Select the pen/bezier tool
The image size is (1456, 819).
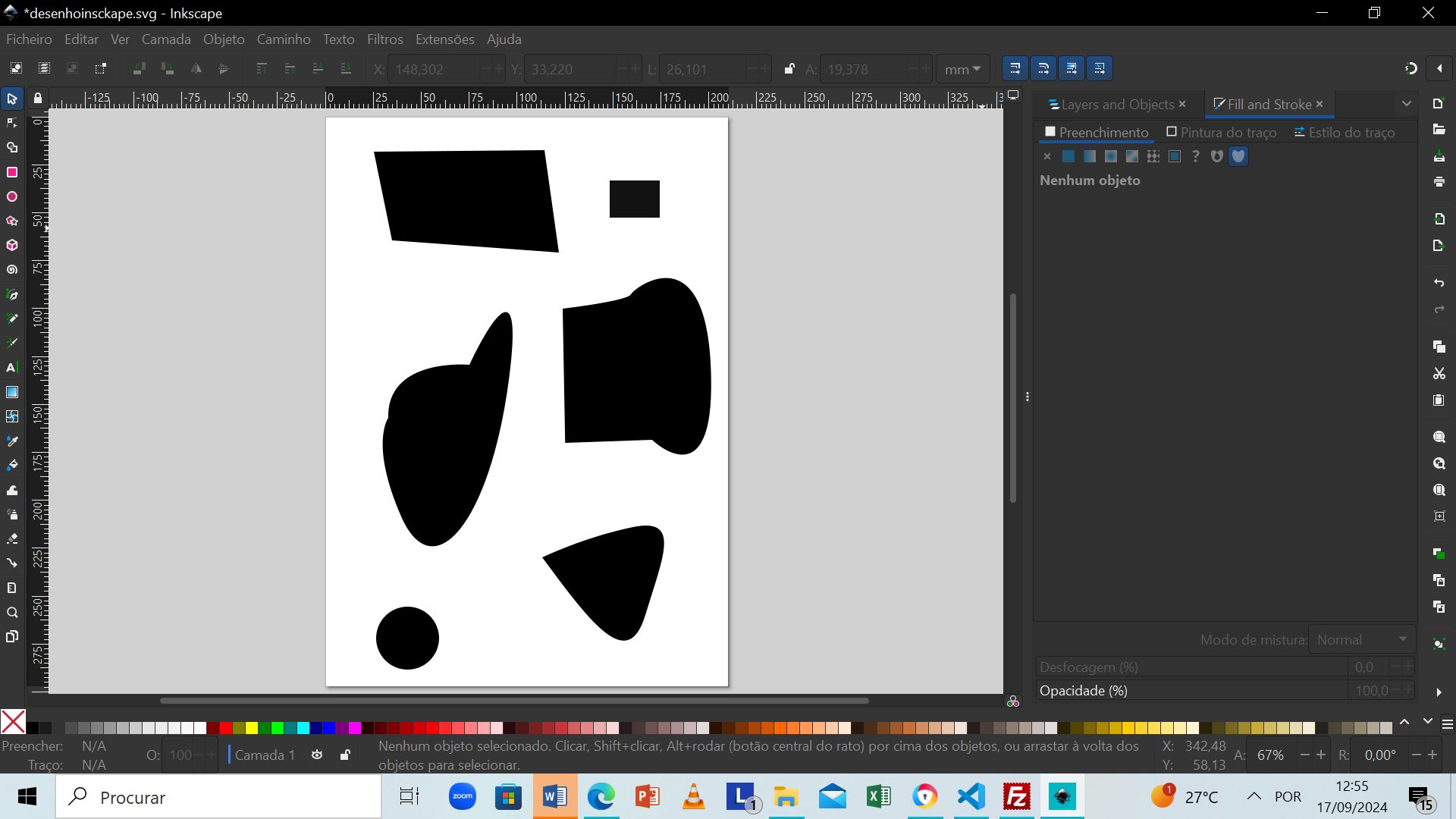12,294
